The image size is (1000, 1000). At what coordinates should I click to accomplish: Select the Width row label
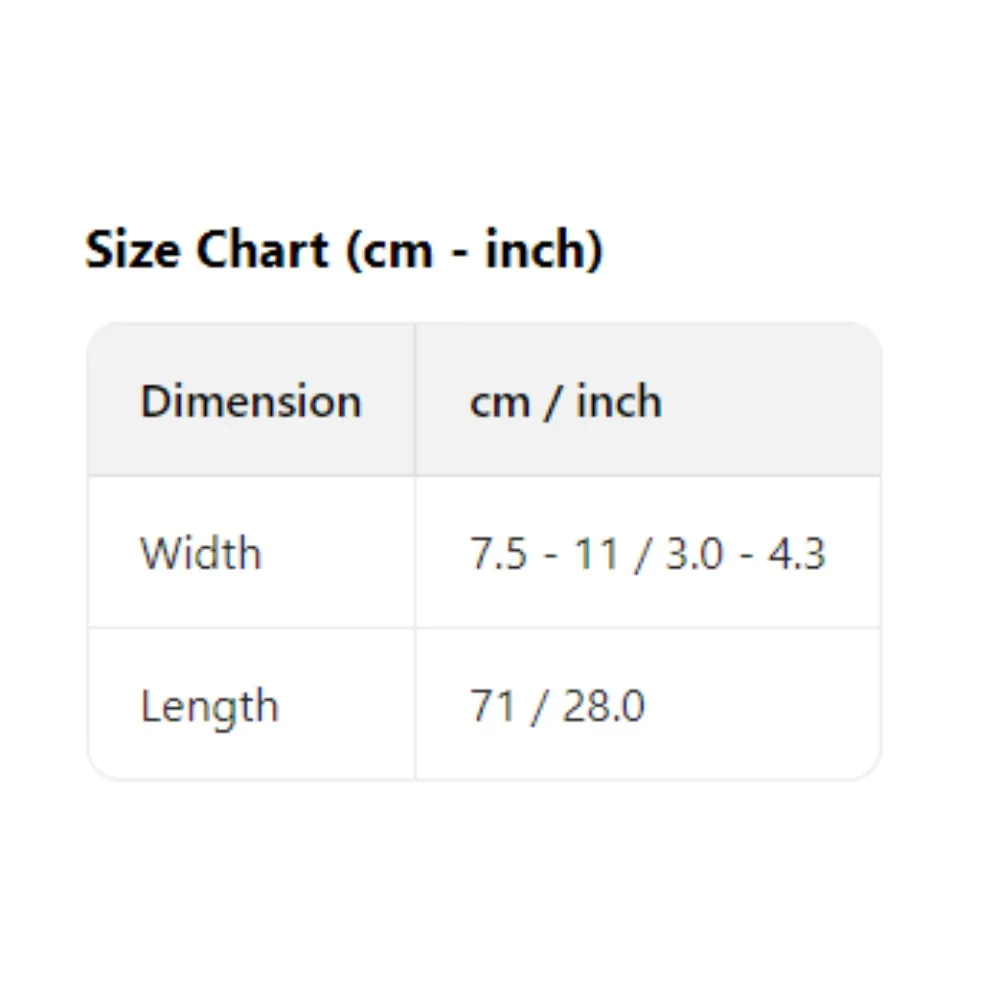pyautogui.click(x=201, y=554)
